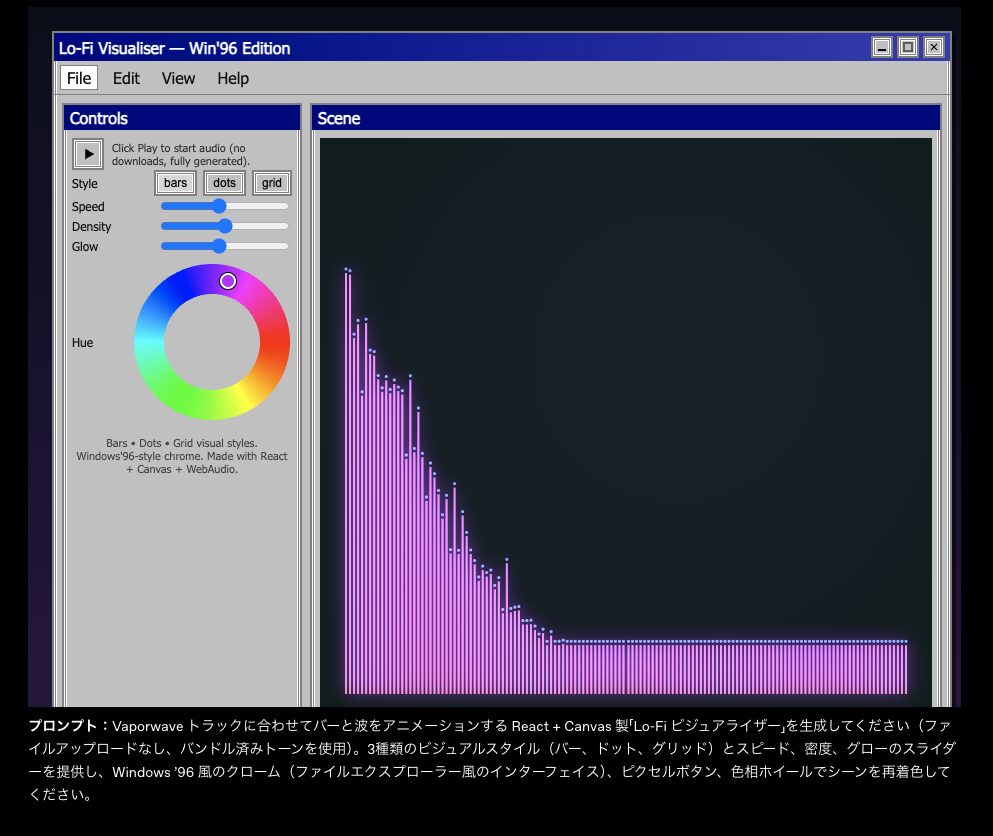Image resolution: width=993 pixels, height=836 pixels.
Task: Click the 'Bars • Dots • Grid visual styles' text
Action: point(182,443)
